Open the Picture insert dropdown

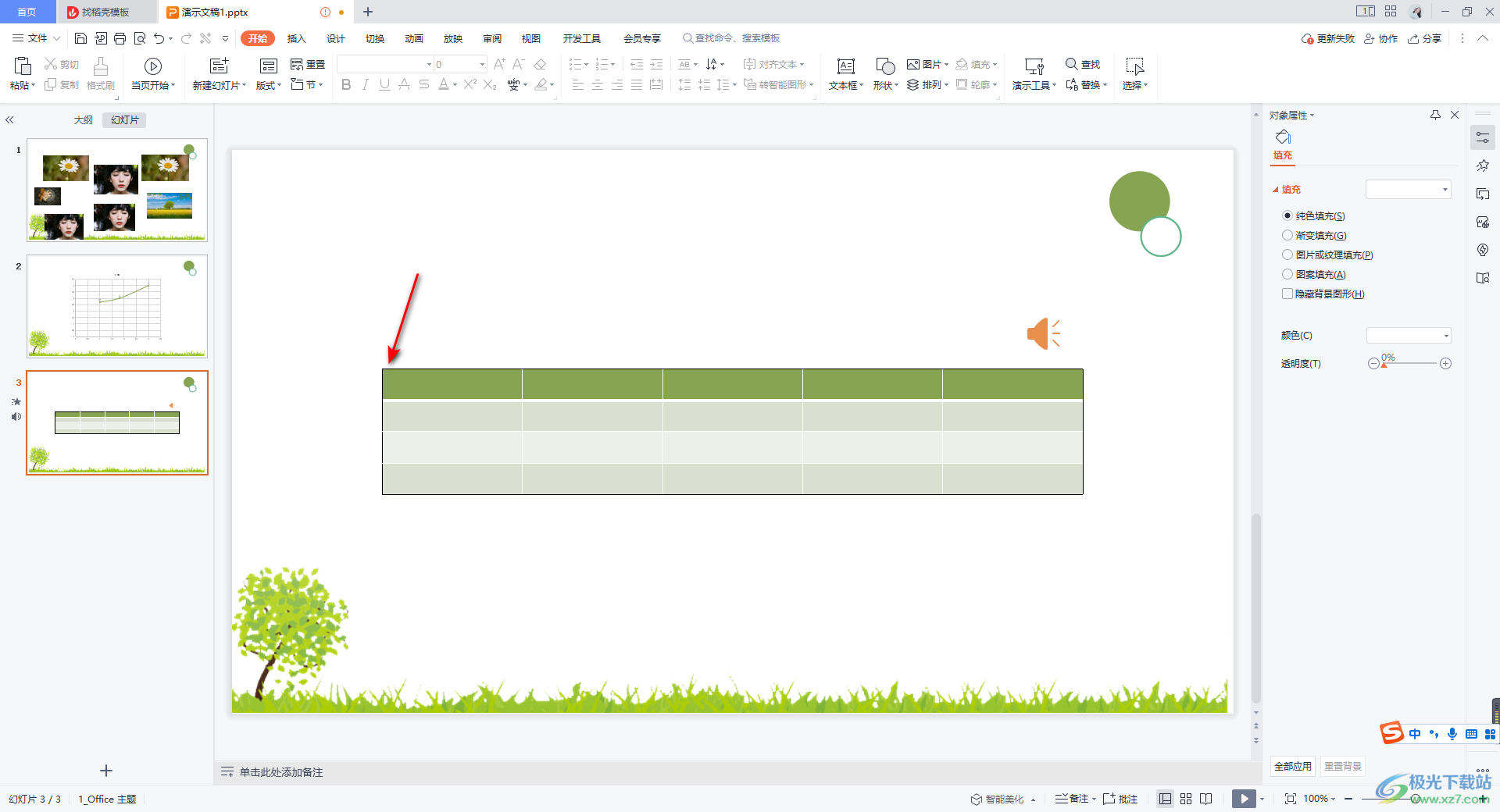click(927, 64)
